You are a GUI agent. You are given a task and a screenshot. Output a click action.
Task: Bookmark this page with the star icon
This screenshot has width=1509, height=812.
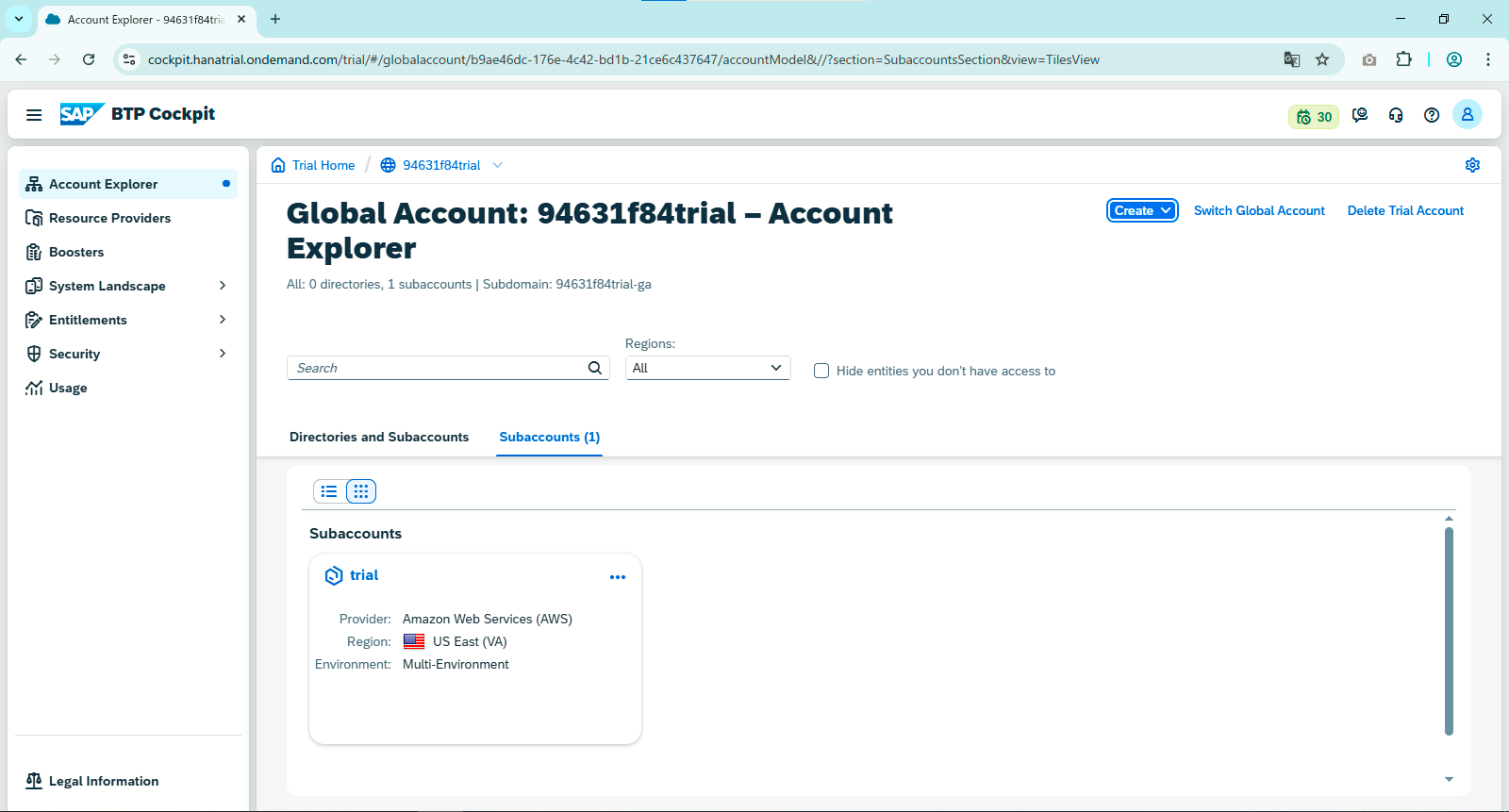click(1322, 59)
